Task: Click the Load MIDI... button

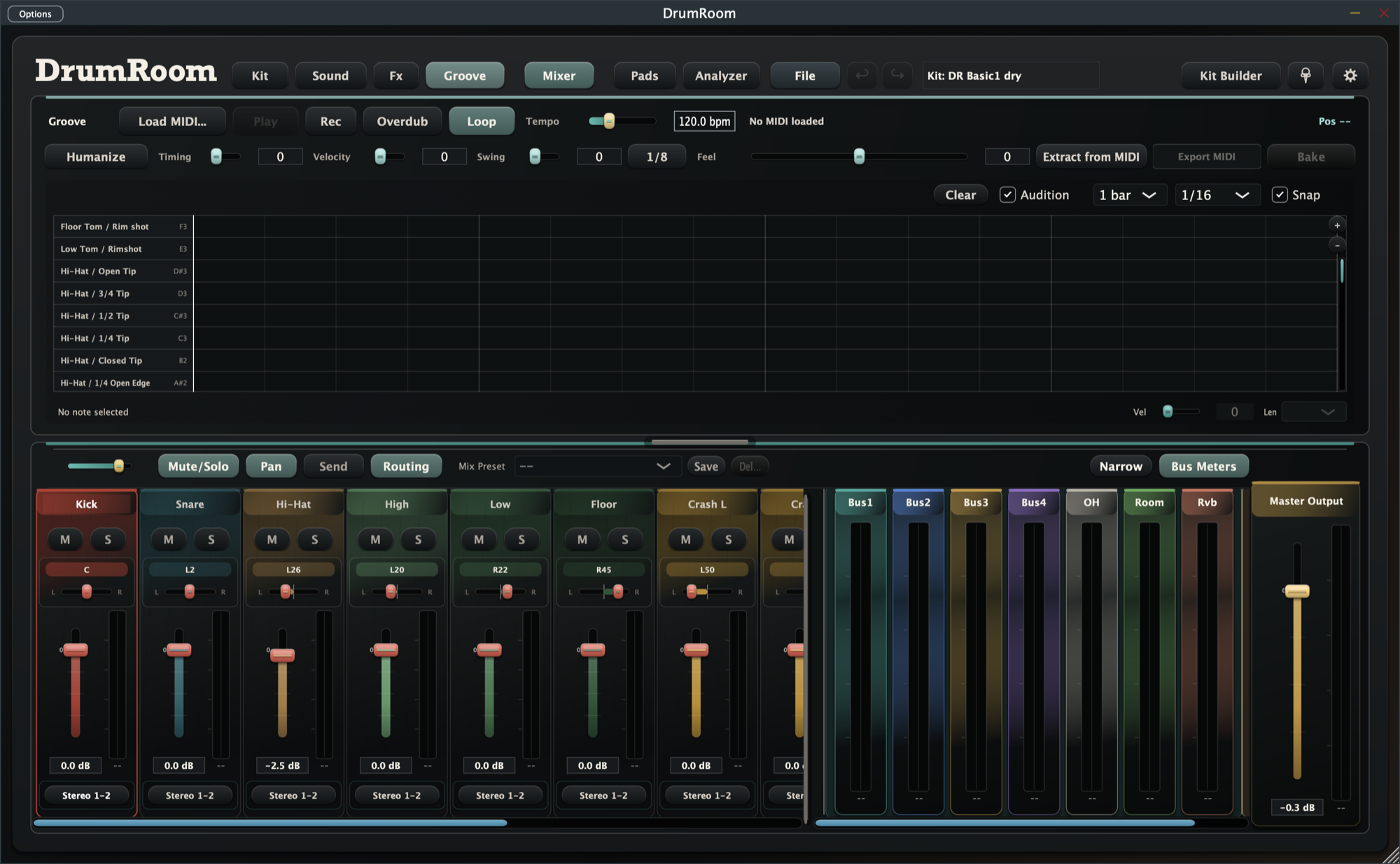Action: click(172, 121)
